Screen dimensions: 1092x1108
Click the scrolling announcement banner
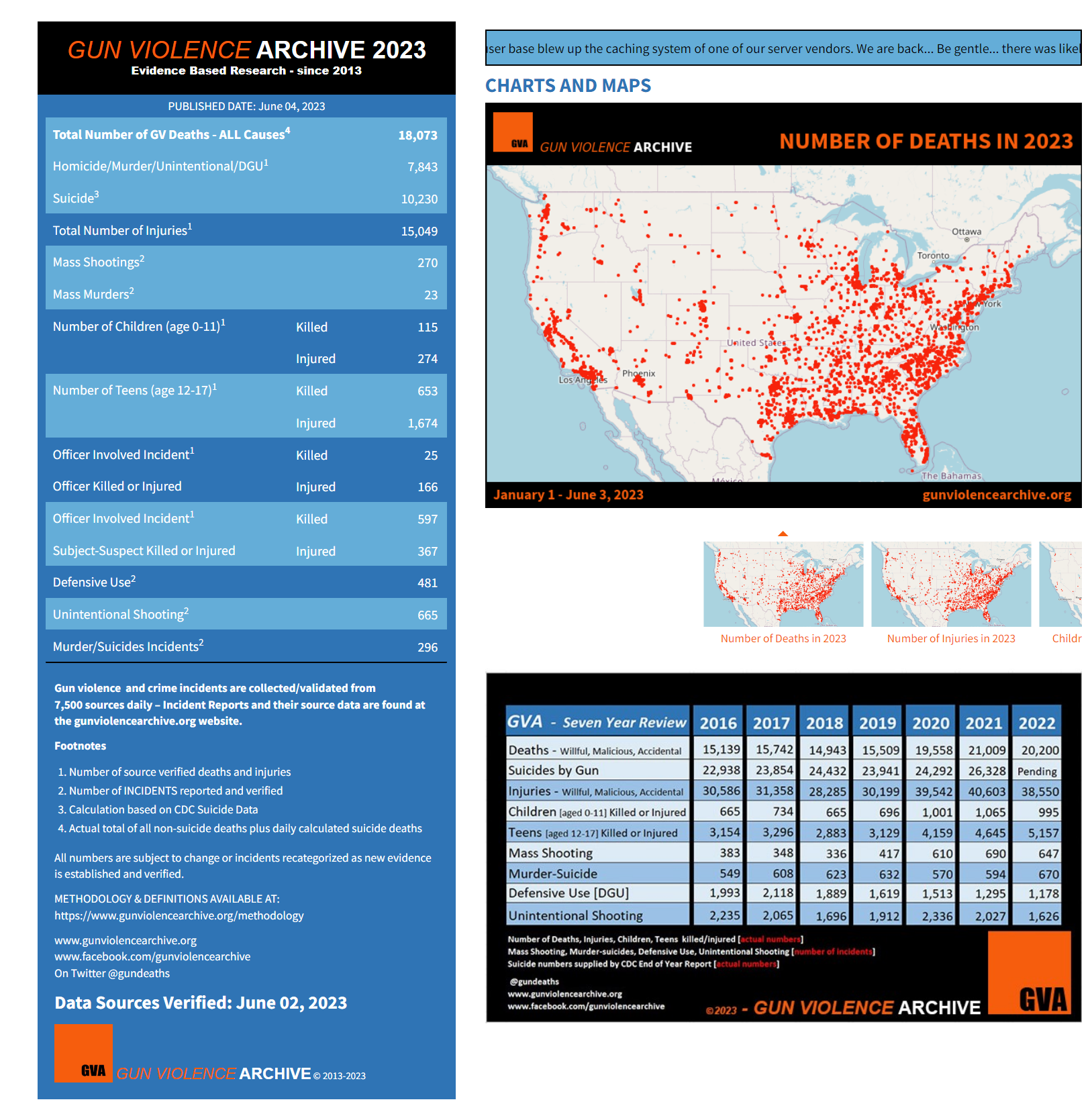coord(783,48)
